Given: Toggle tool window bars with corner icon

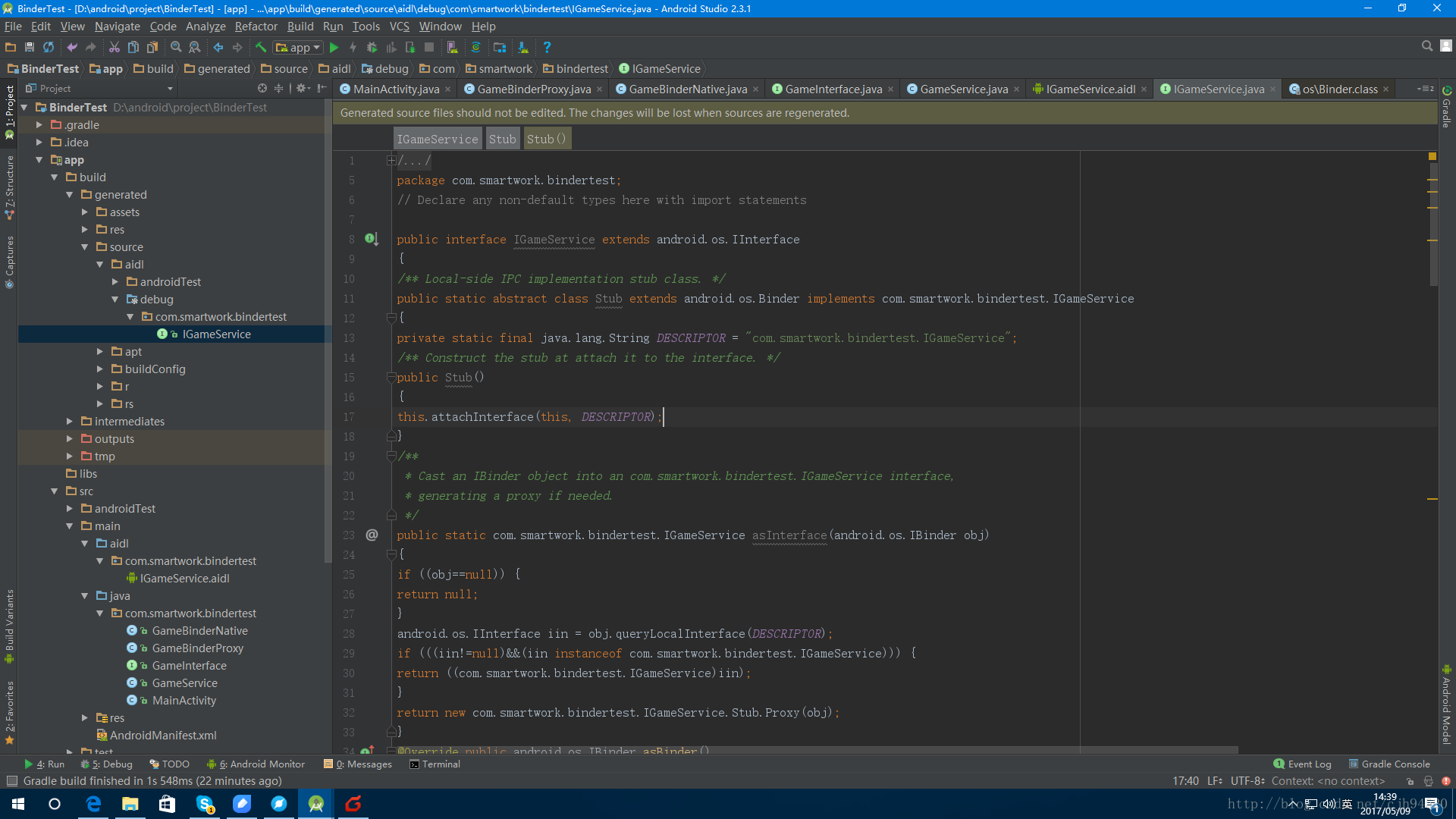Looking at the screenshot, I should tap(11, 781).
